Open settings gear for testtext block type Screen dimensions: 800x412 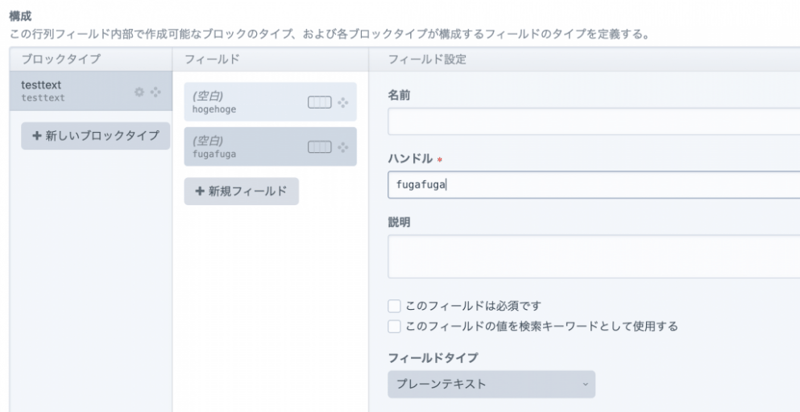tap(140, 92)
